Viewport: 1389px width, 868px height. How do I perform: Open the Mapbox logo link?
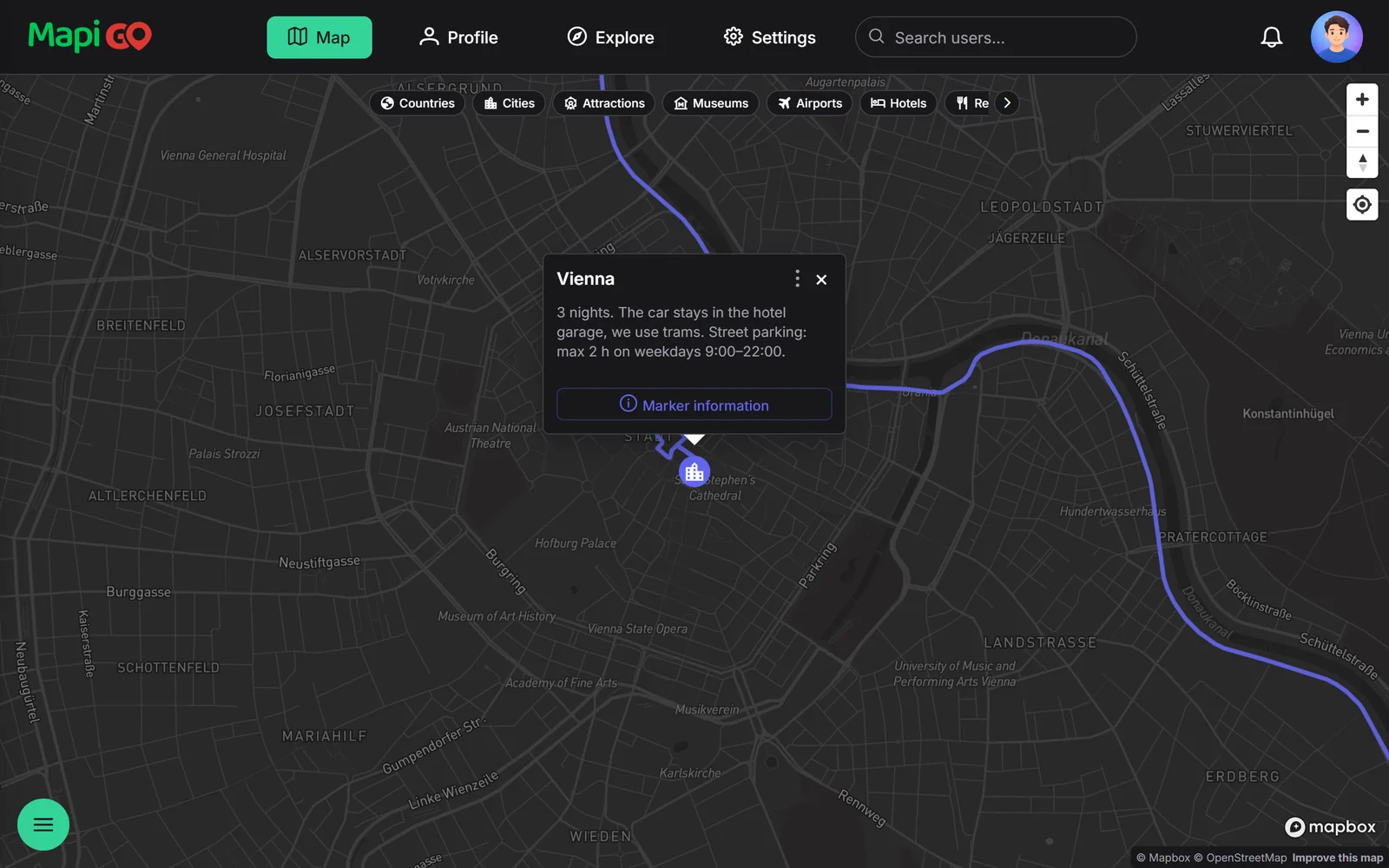coord(1331,827)
